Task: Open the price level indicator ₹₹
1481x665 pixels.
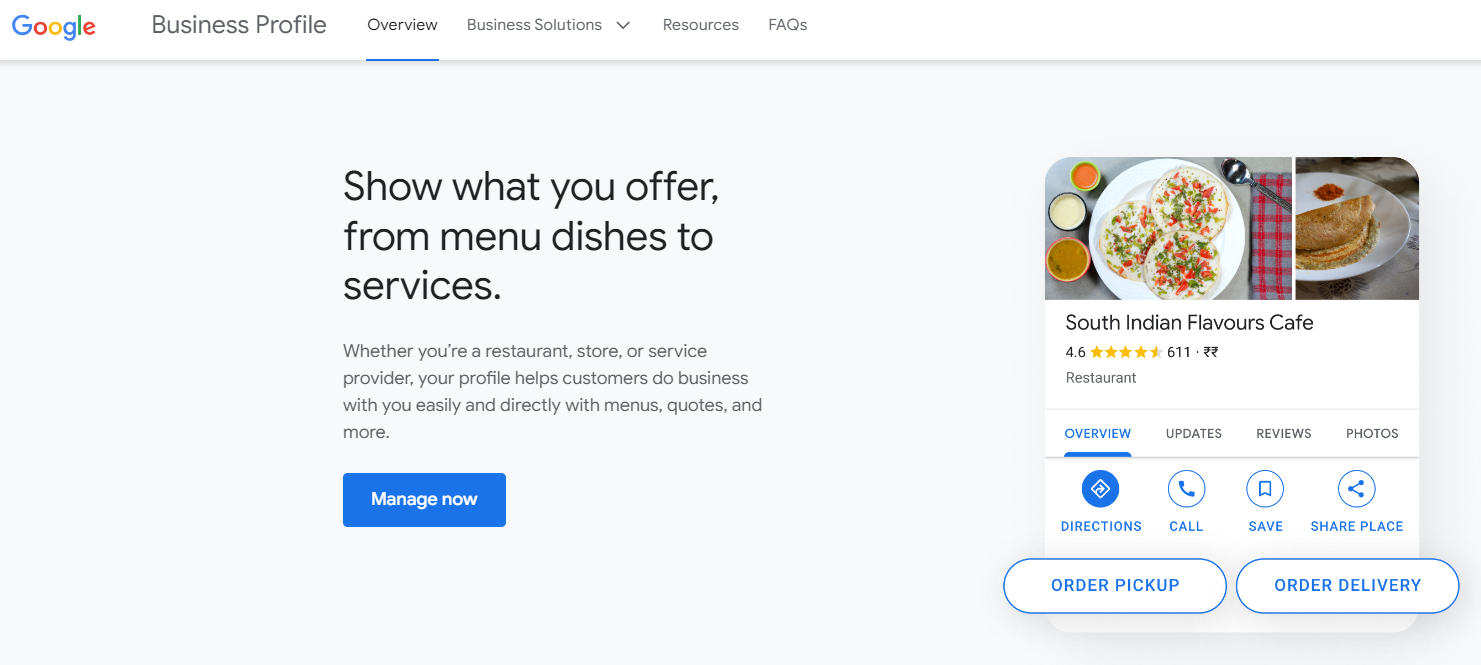Action: [1211, 352]
